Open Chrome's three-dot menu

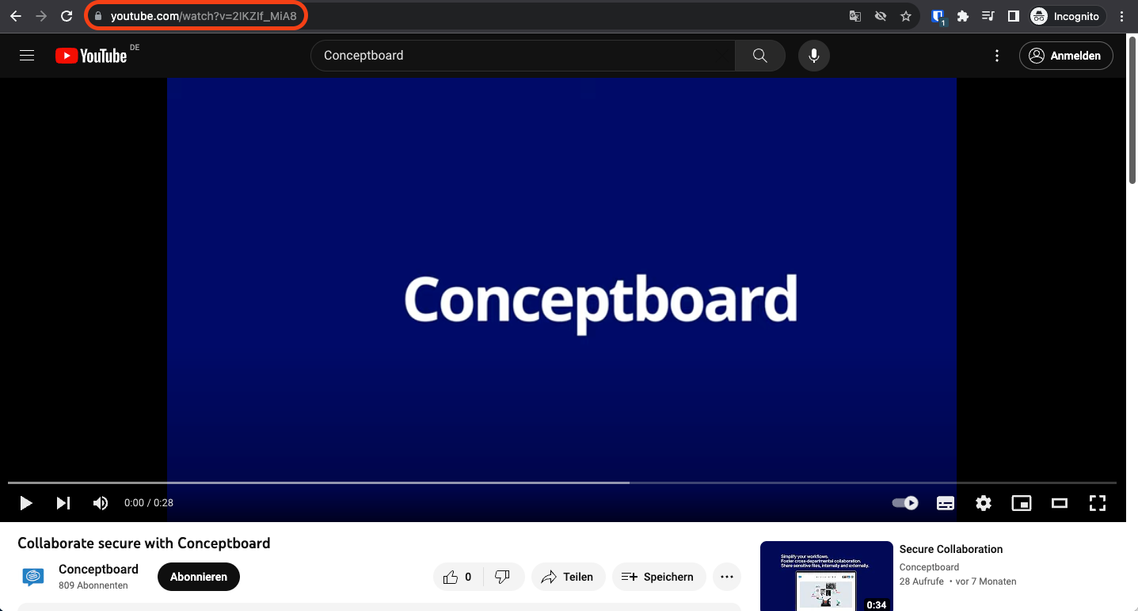click(x=1122, y=16)
